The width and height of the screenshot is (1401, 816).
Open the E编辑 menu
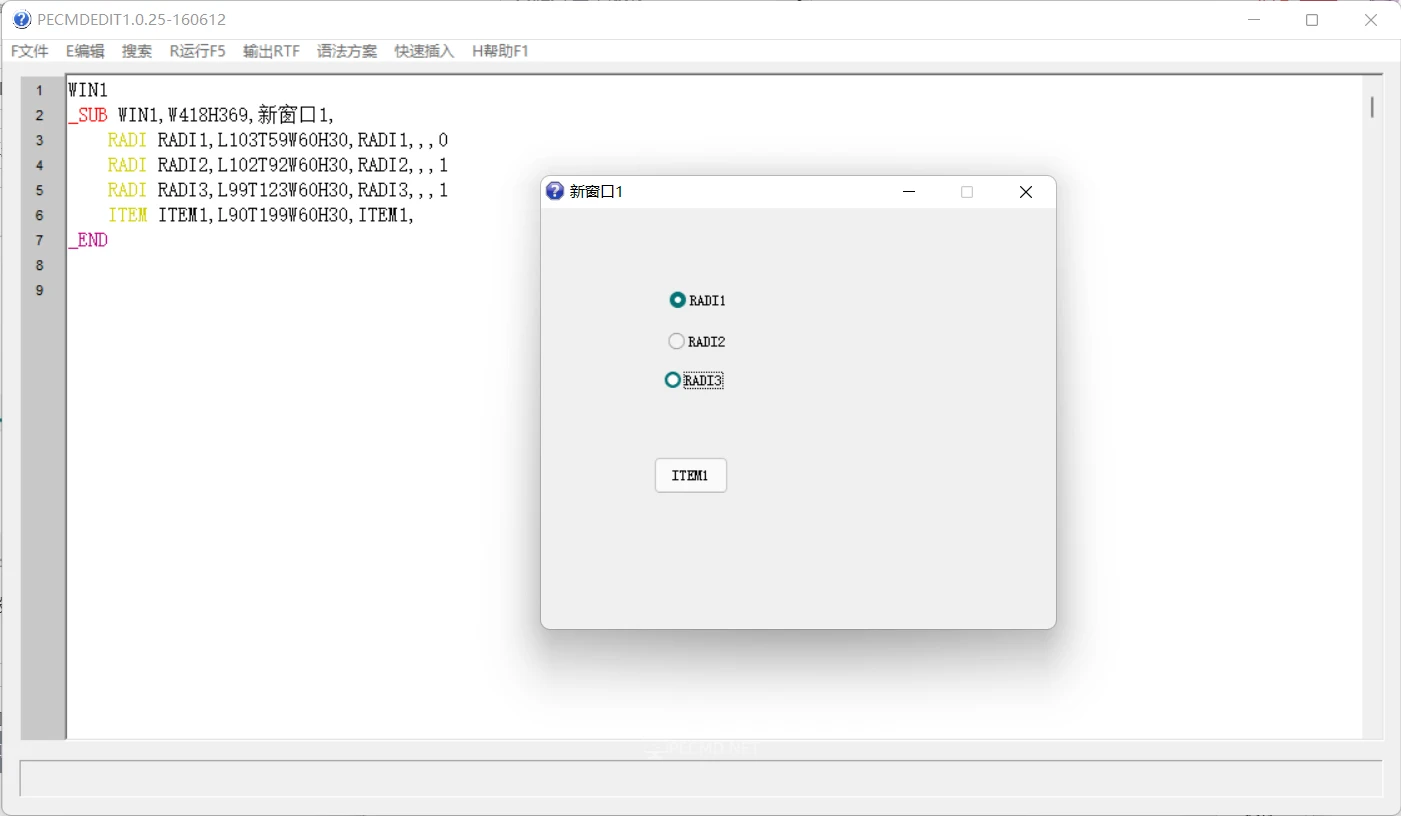[x=85, y=51]
